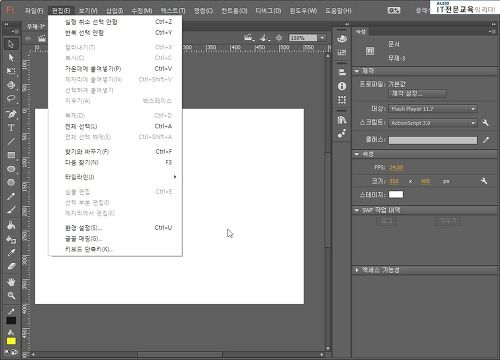Viewport: 500px width, 360px height.
Task: Expand the 액세스 가능성 section
Action: [357, 270]
